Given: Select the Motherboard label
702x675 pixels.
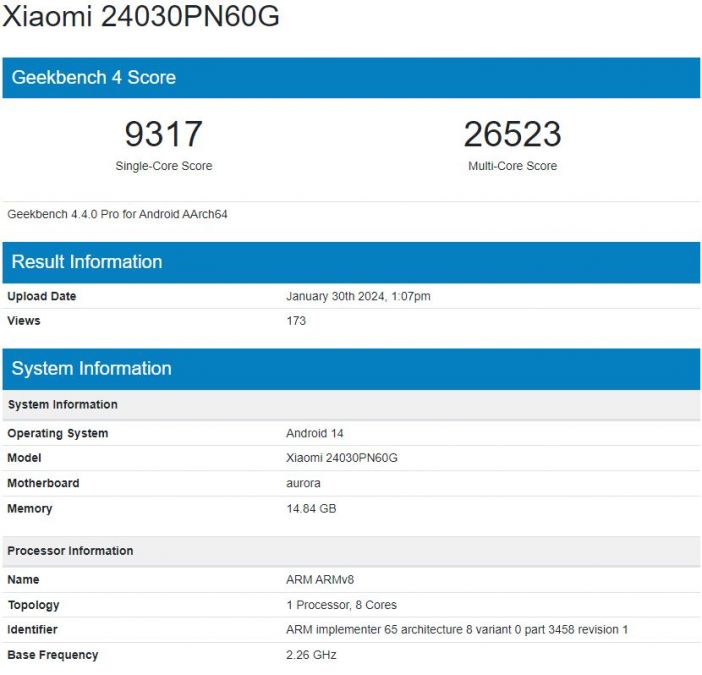Looking at the screenshot, I should (x=43, y=483).
